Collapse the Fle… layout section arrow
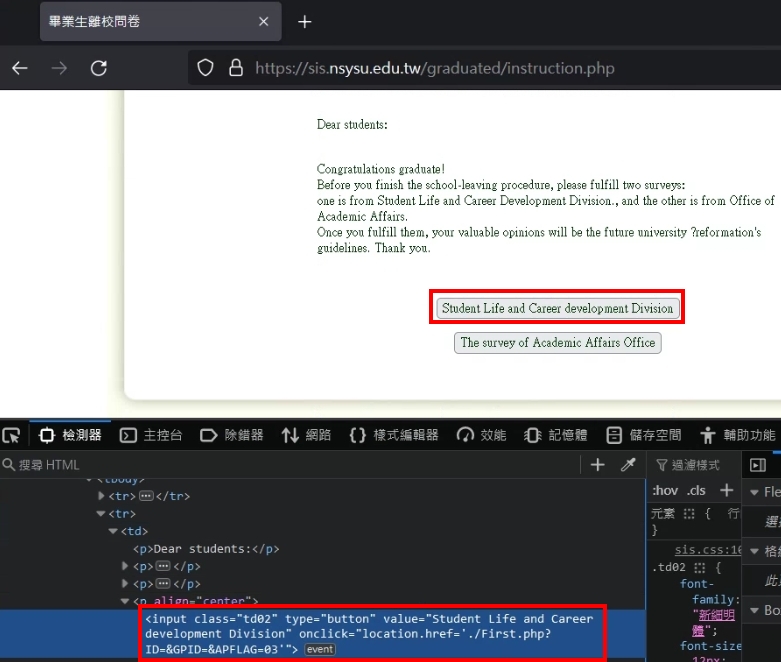This screenshot has height=662, width=781. pyautogui.click(x=755, y=492)
